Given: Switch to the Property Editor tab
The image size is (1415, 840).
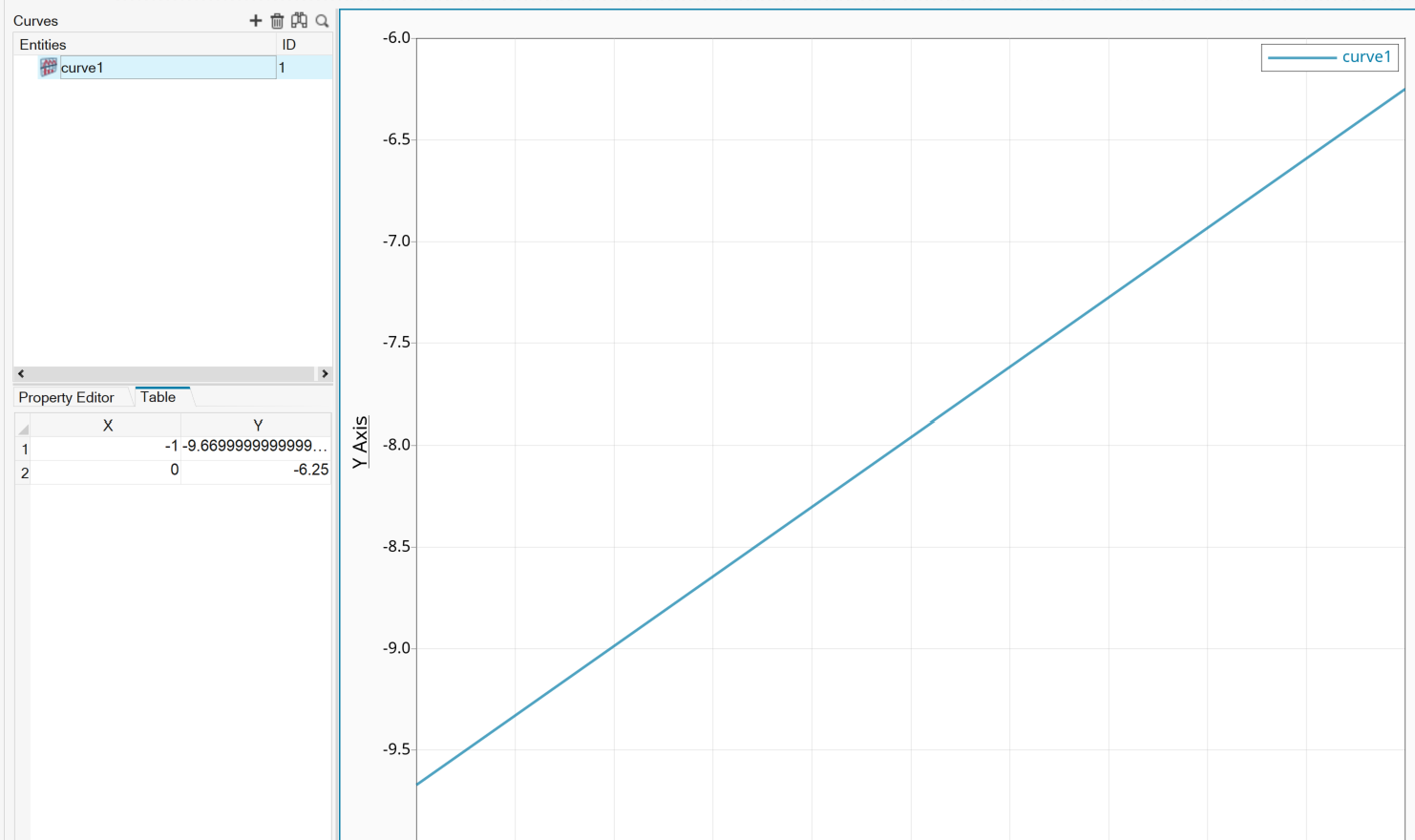Looking at the screenshot, I should click(67, 397).
